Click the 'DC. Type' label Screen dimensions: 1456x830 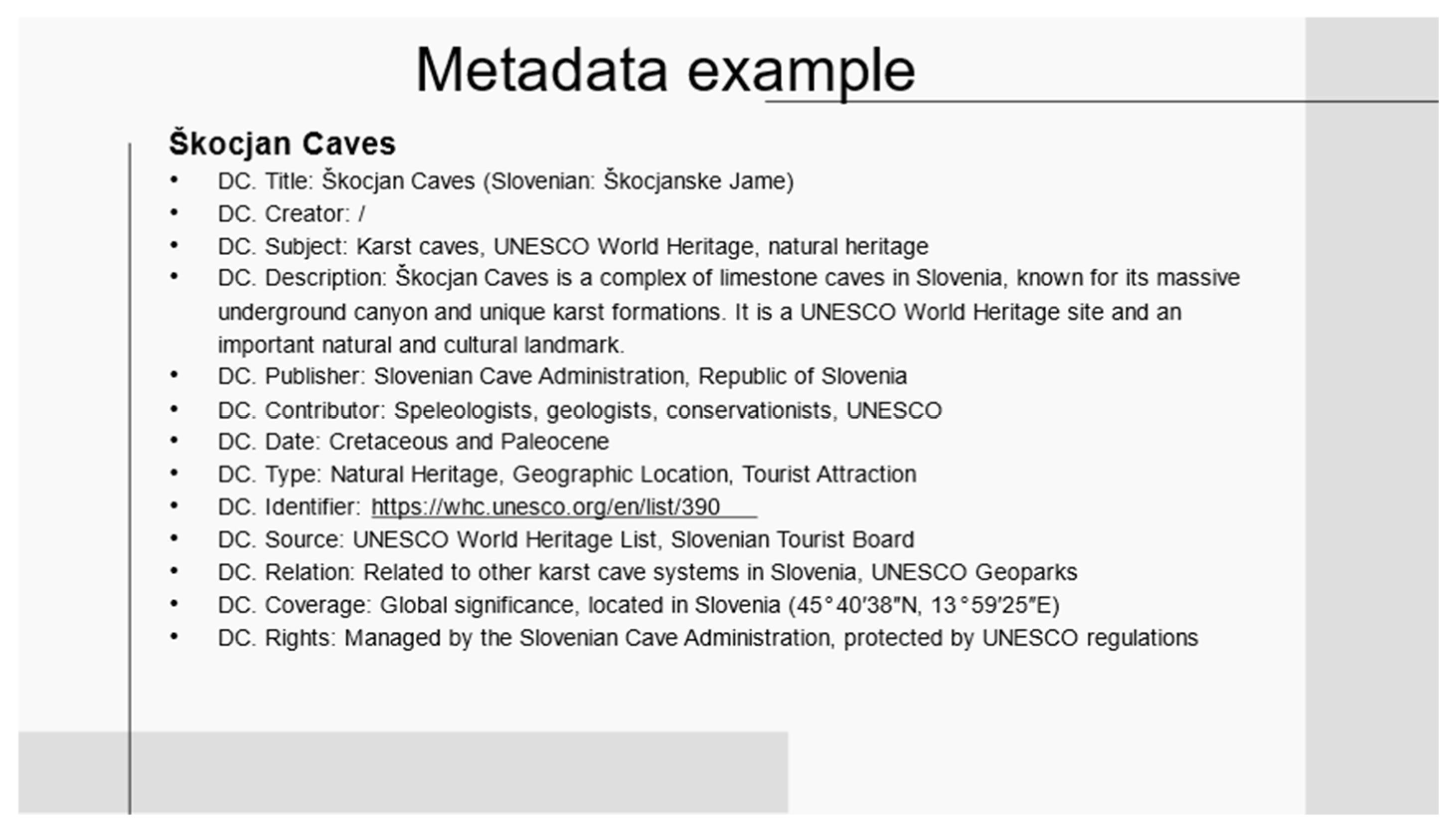(x=270, y=474)
